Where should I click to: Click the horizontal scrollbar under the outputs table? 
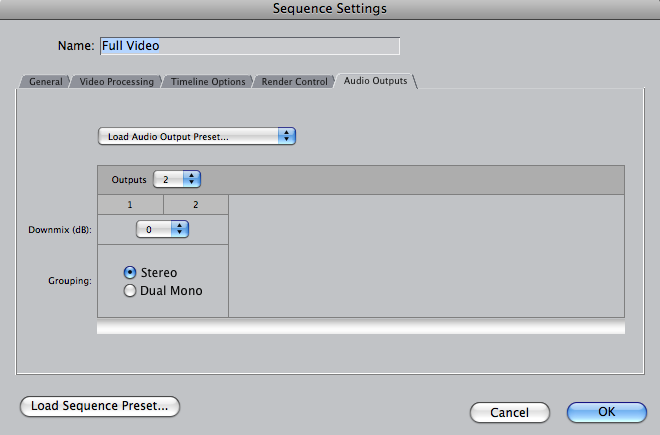(x=361, y=327)
